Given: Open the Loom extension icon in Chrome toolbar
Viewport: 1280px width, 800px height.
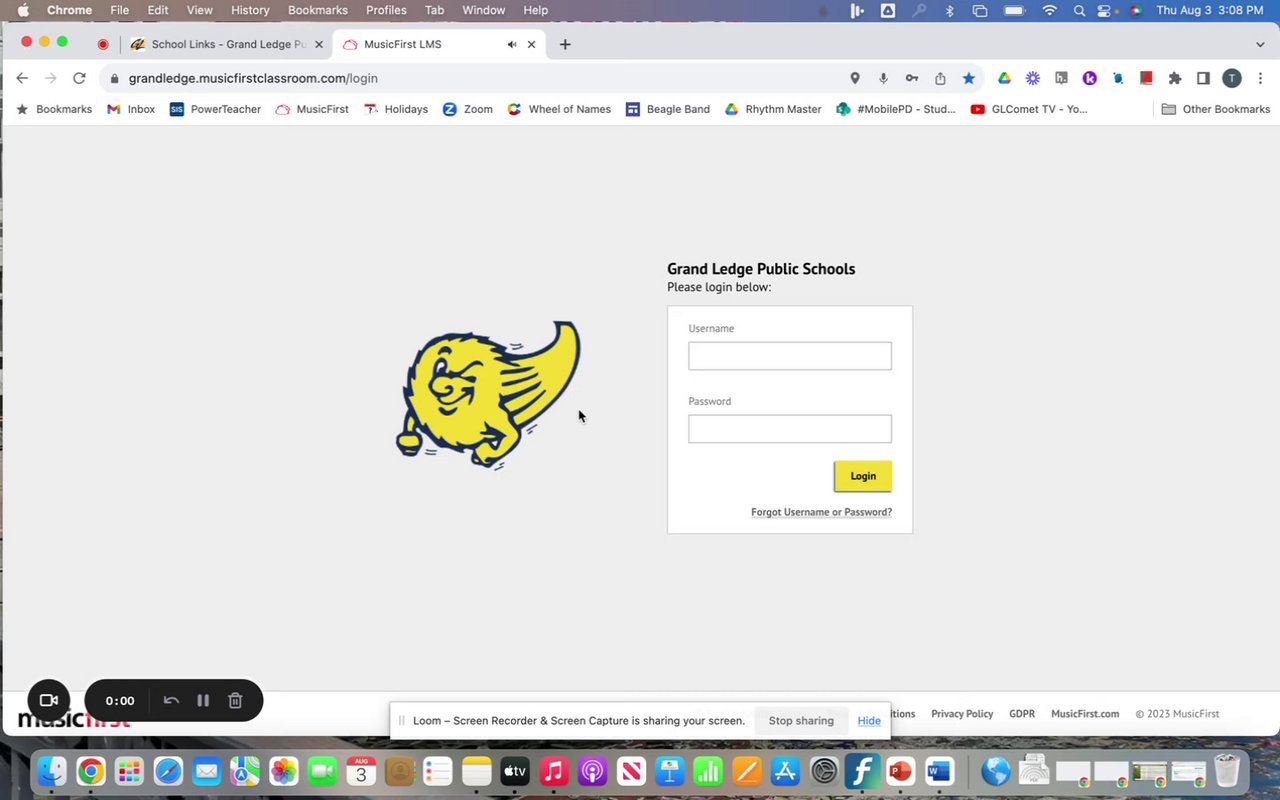Looking at the screenshot, I should pos(1033,78).
